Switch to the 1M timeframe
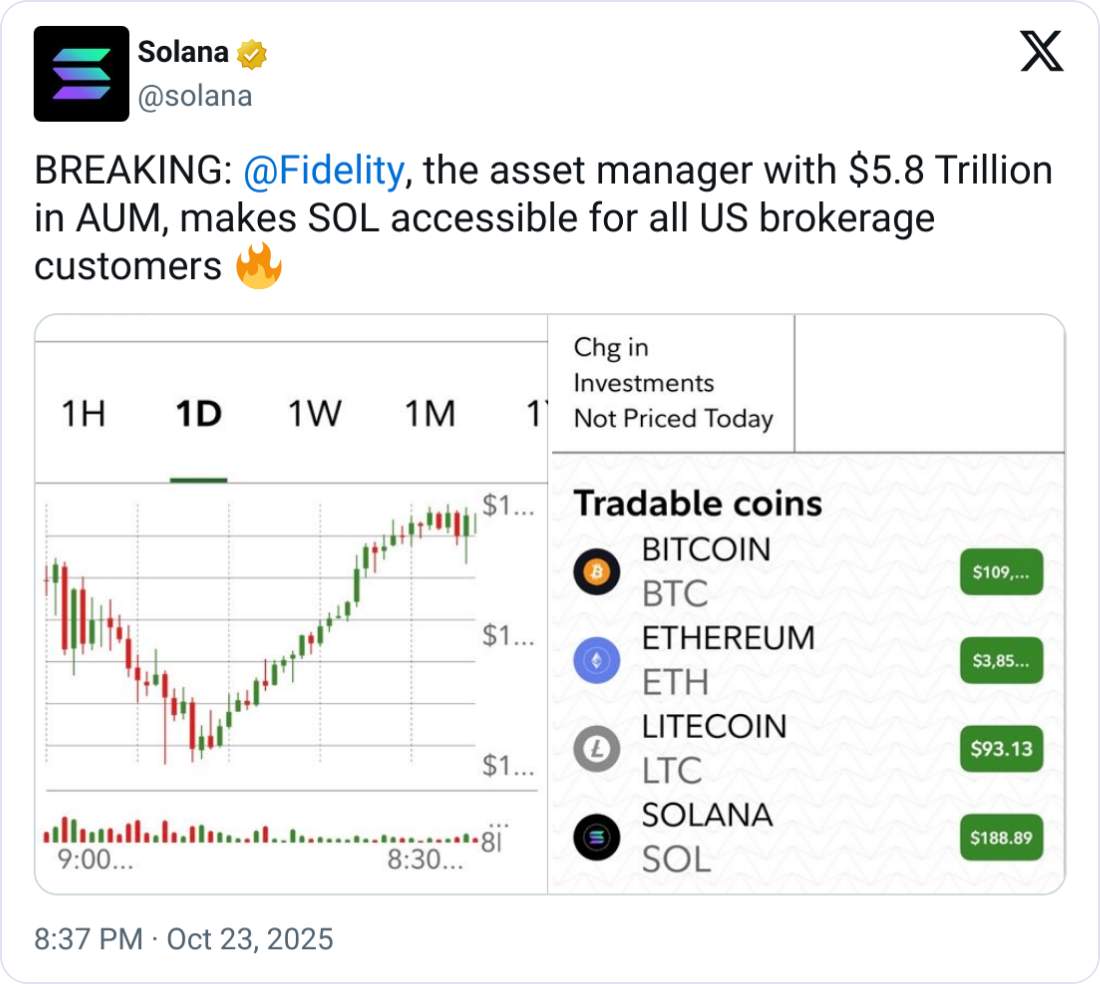This screenshot has height=984, width=1100. (430, 414)
